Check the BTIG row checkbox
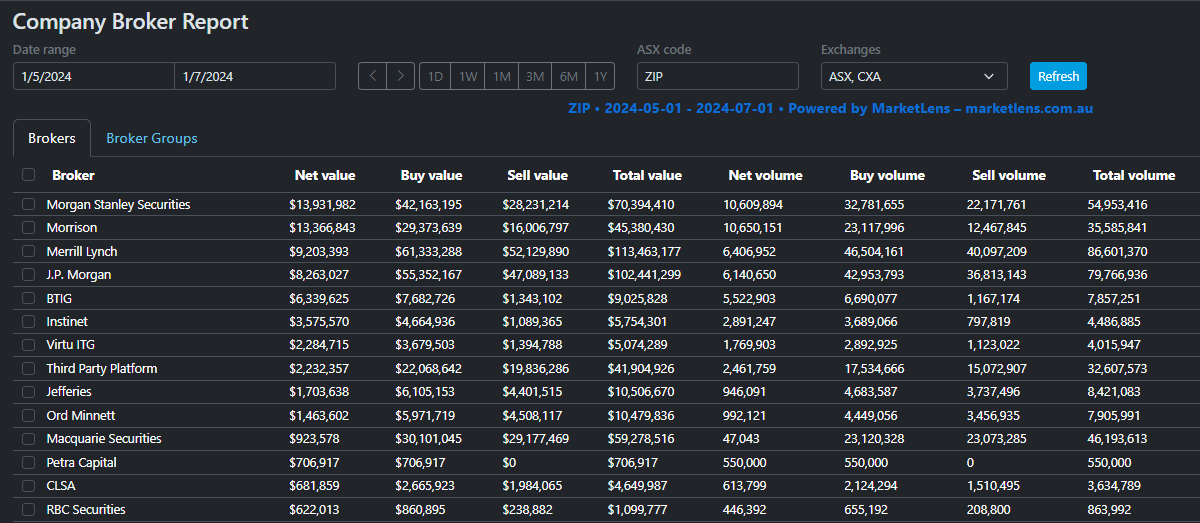The height and width of the screenshot is (523, 1200). (x=28, y=298)
